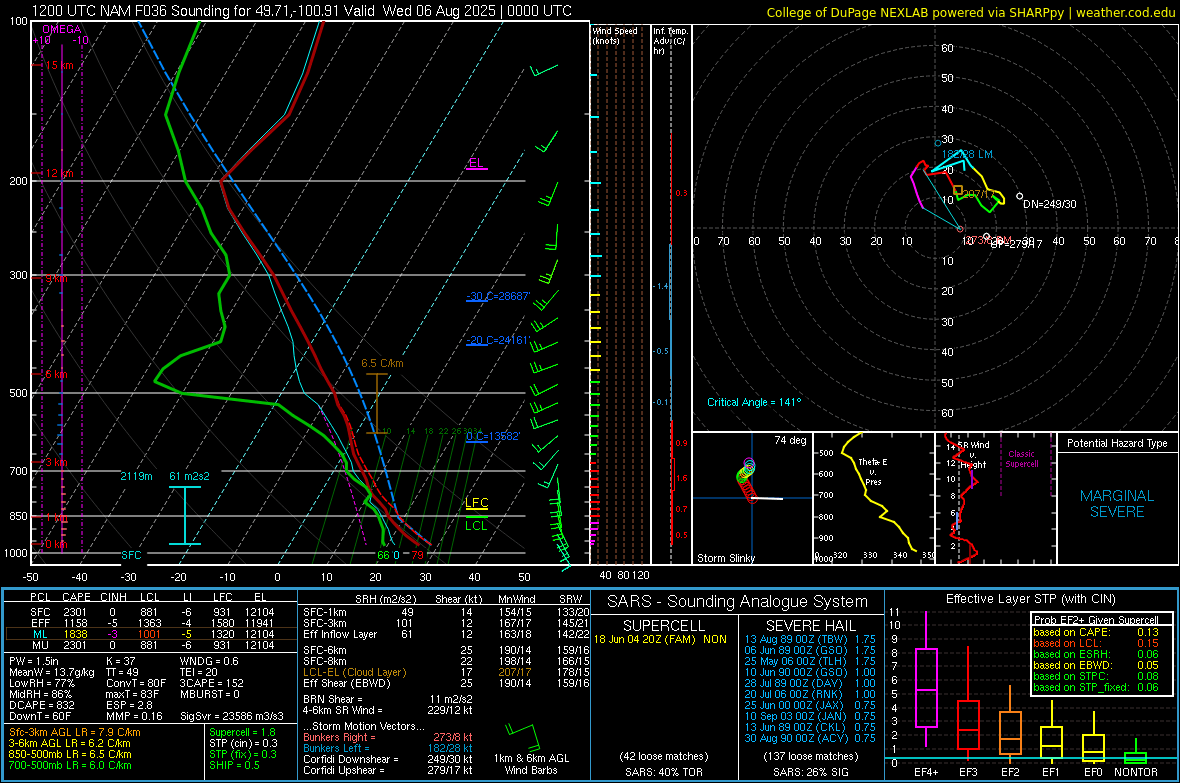Click the green 'Supercell = 1.8' composite value
Image resolution: width=1180 pixels, height=783 pixels.
(242, 732)
